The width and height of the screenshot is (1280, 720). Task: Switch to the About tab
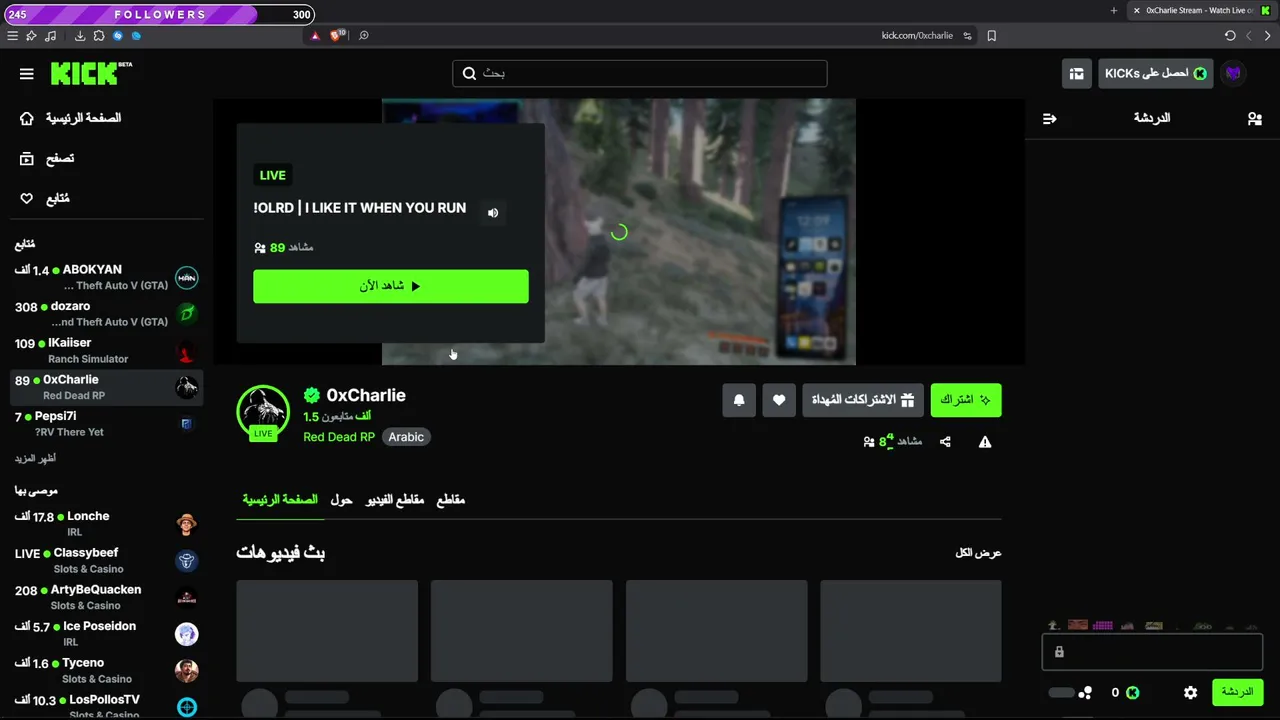(341, 500)
